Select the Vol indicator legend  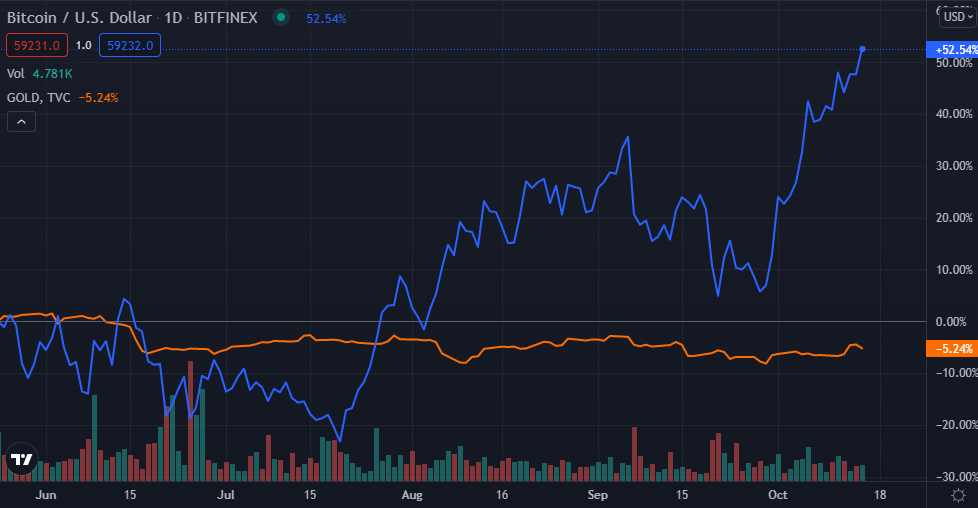point(16,74)
